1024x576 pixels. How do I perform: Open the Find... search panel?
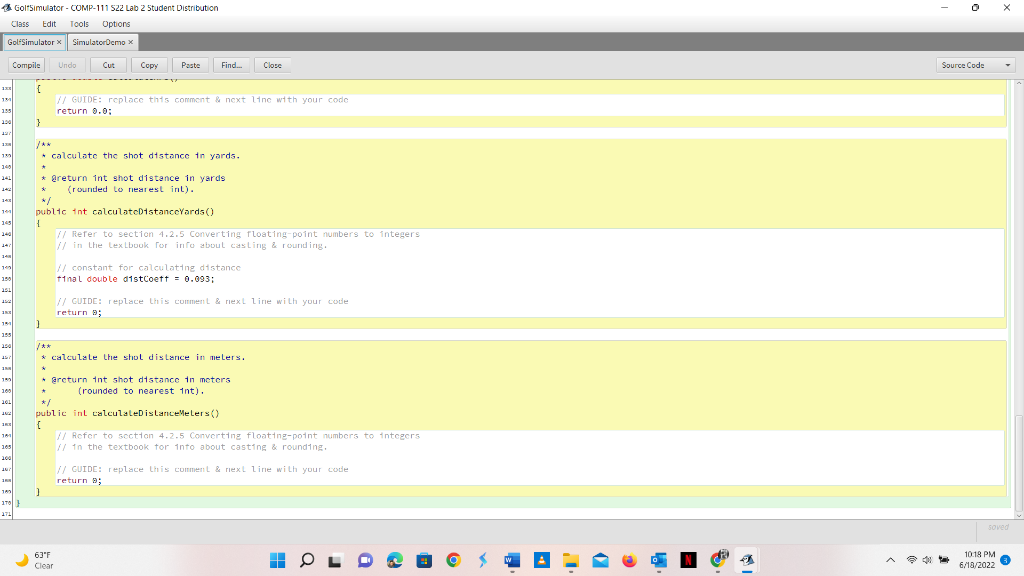pos(231,65)
